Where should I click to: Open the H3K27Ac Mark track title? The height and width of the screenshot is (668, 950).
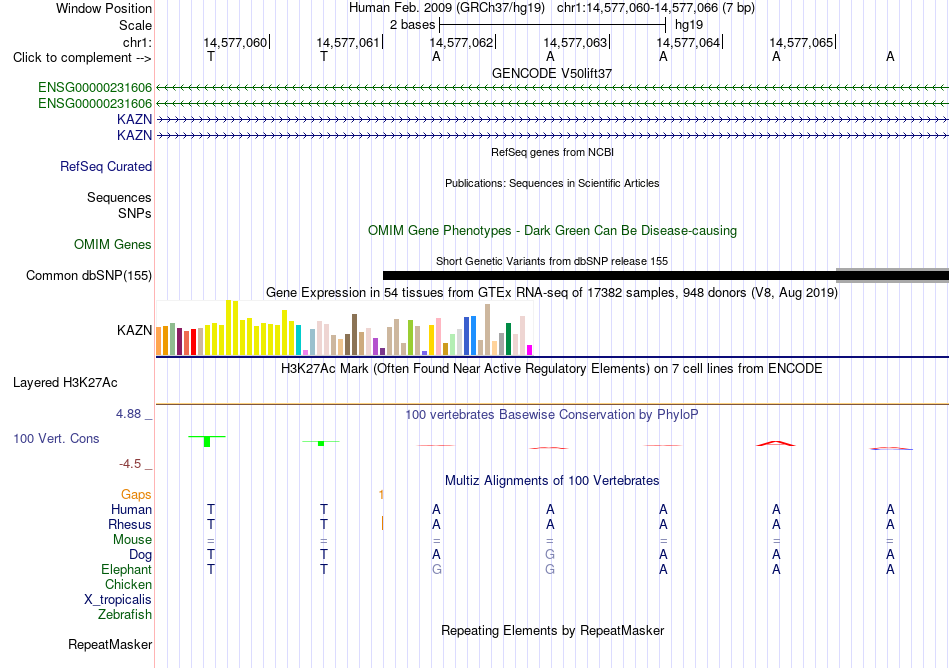(x=552, y=369)
